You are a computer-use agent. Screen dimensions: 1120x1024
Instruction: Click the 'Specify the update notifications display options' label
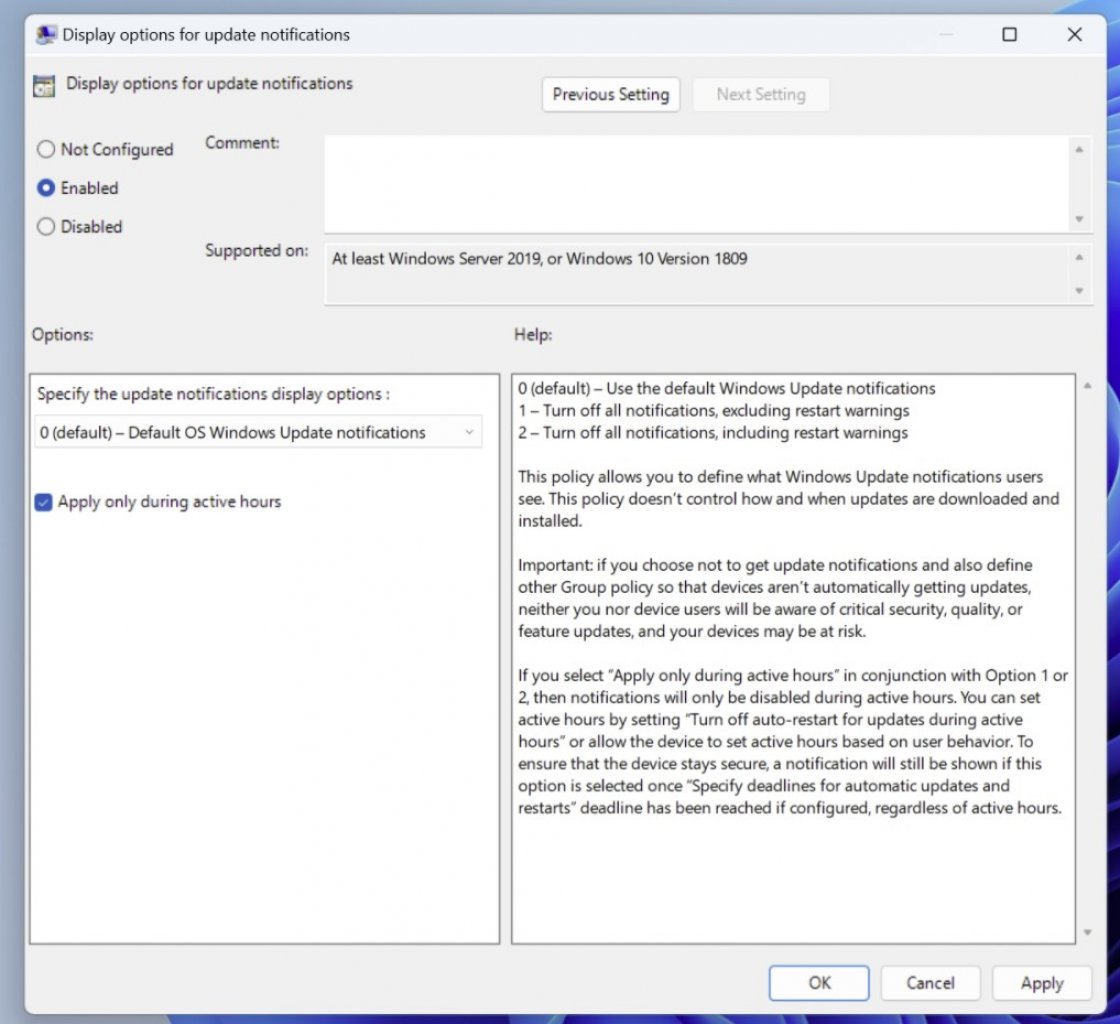tap(214, 394)
